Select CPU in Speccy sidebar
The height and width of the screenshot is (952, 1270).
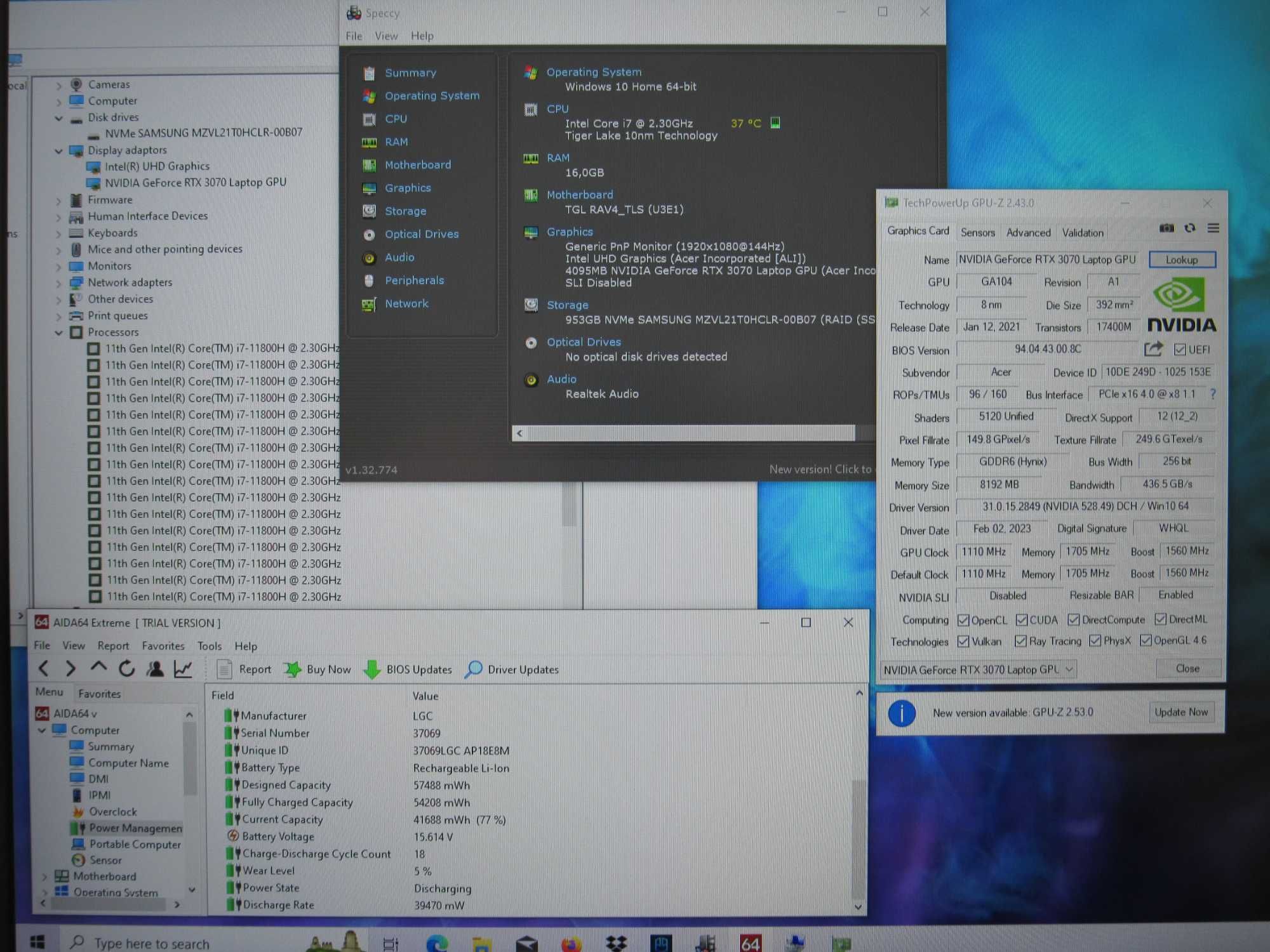point(396,119)
